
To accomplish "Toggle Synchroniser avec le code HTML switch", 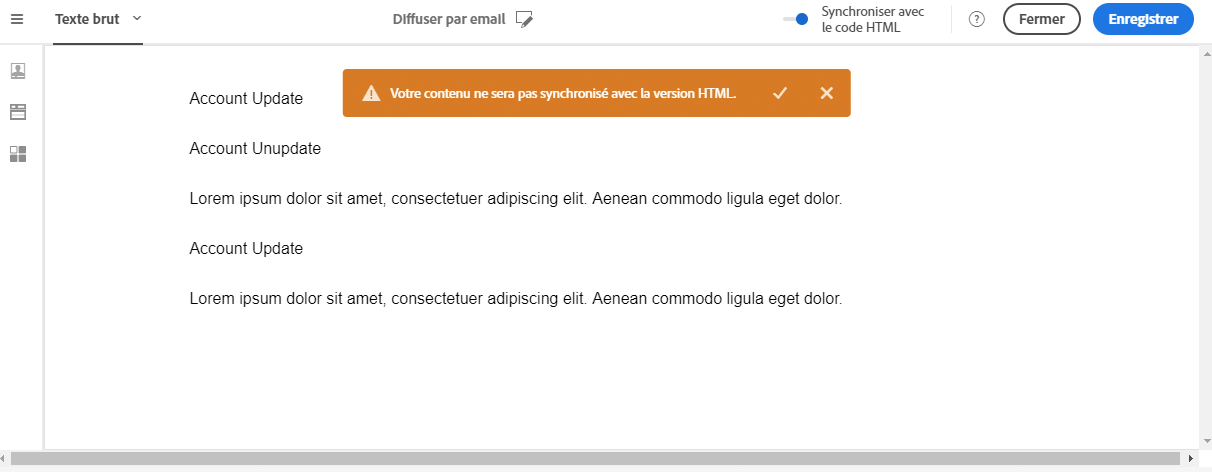I will (x=796, y=19).
